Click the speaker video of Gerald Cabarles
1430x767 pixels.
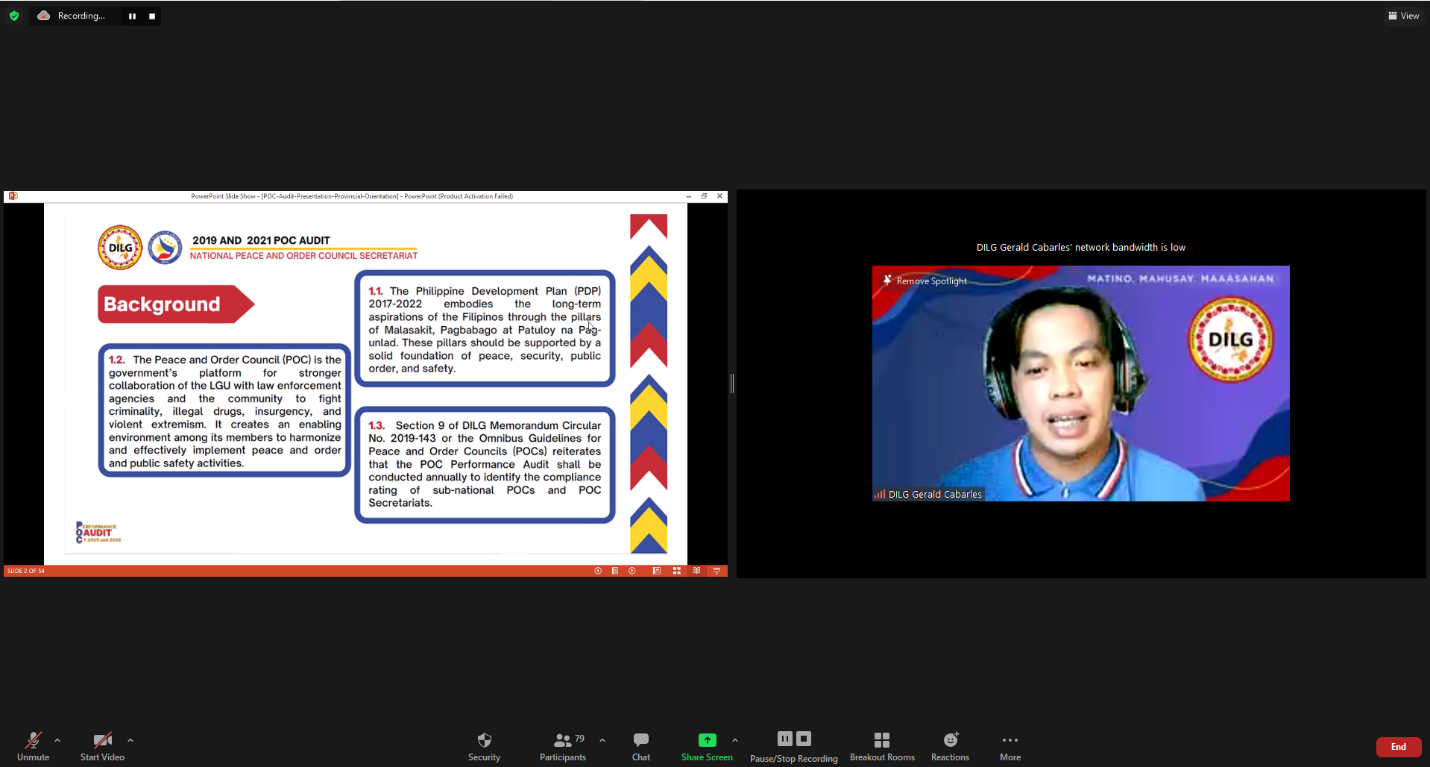tap(1081, 383)
